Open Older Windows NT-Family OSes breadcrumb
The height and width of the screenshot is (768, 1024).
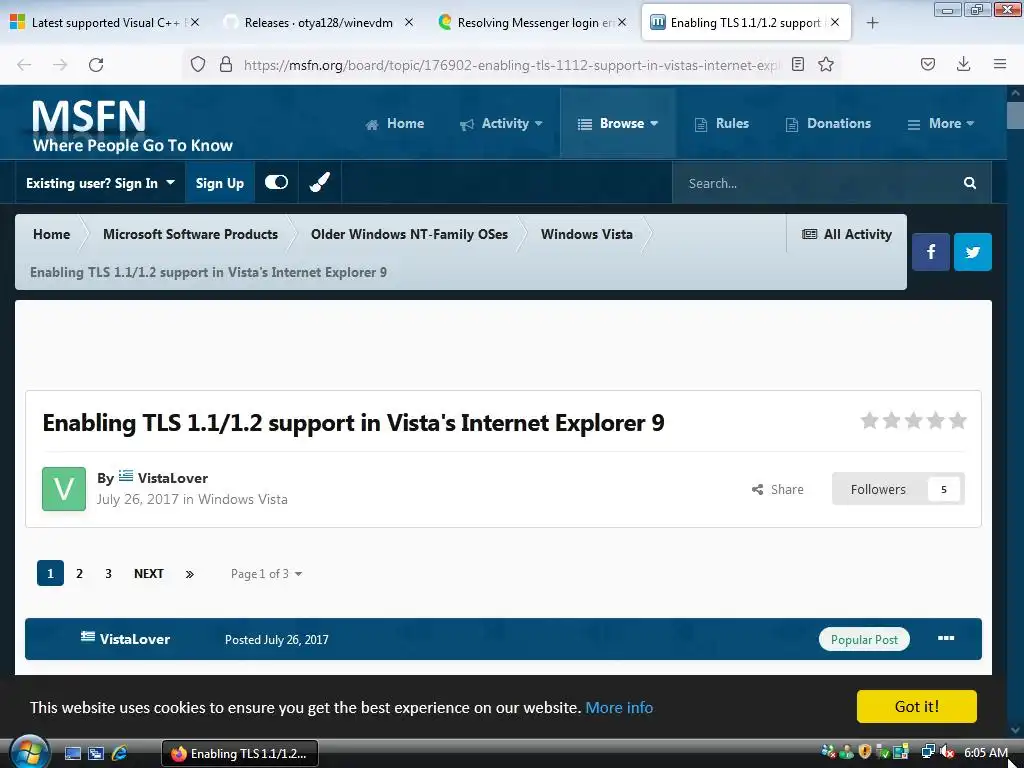(x=409, y=234)
